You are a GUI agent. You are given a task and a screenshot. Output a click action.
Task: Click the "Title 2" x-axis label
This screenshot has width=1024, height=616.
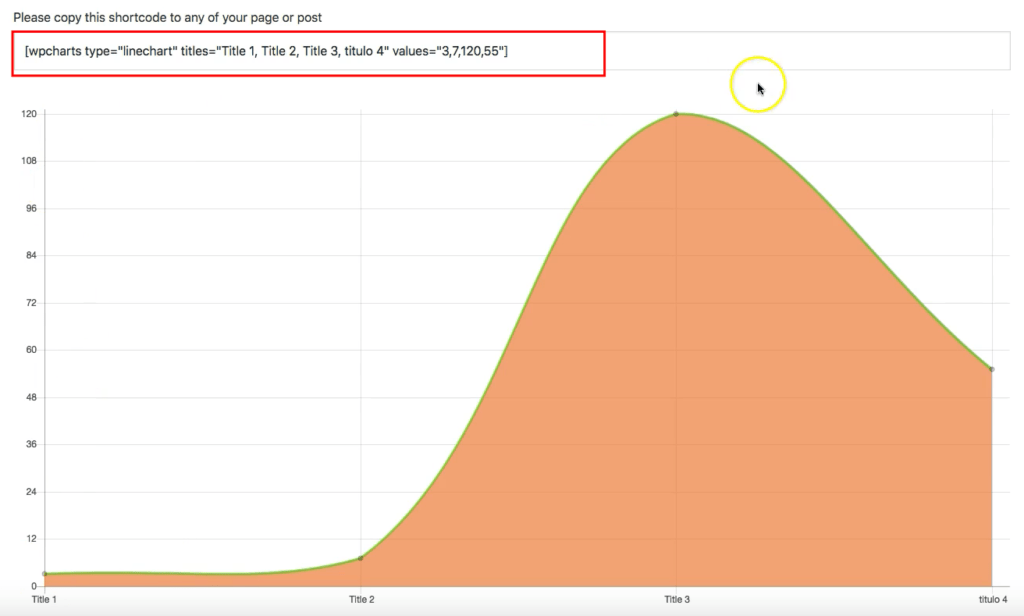[x=362, y=600]
